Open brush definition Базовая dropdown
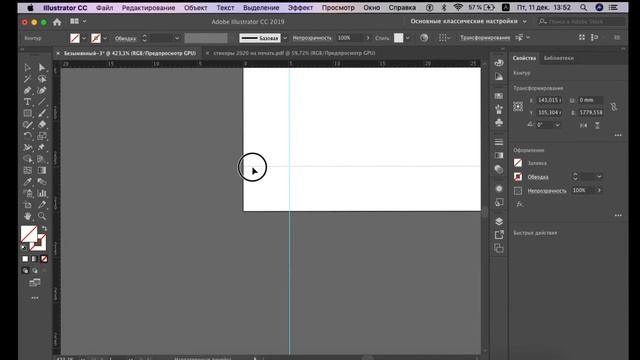Screen dimensions: 640x360 [x=285, y=38]
